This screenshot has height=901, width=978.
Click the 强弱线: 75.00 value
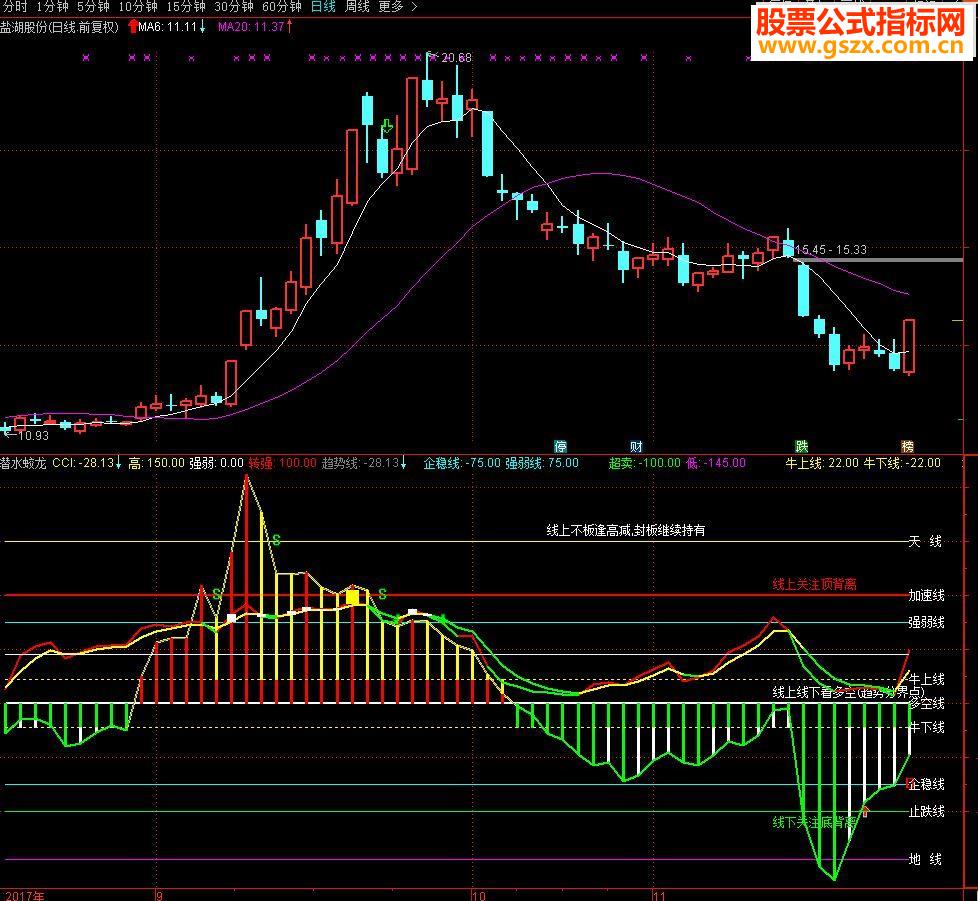(x=542, y=463)
